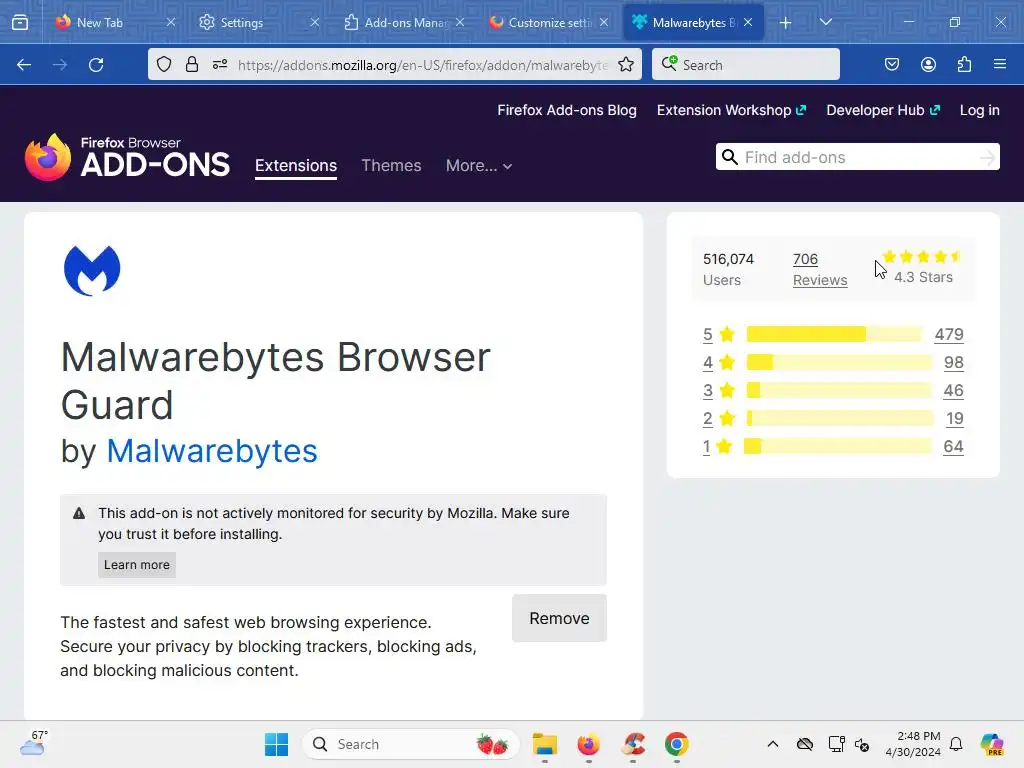Expand the More... dropdown menu
Viewport: 1024px width, 768px height.
[479, 165]
